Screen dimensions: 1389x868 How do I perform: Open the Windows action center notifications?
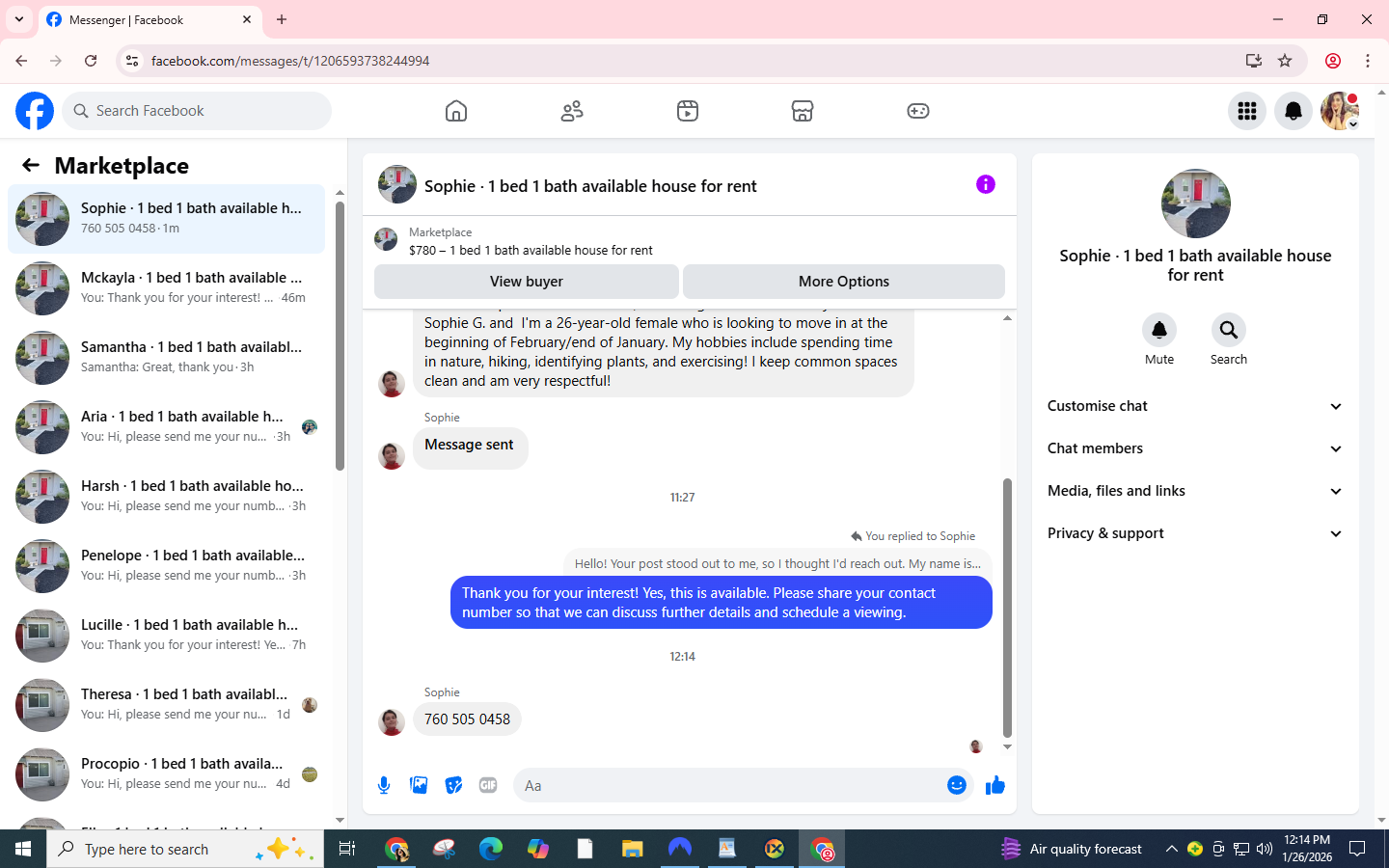click(1357, 849)
